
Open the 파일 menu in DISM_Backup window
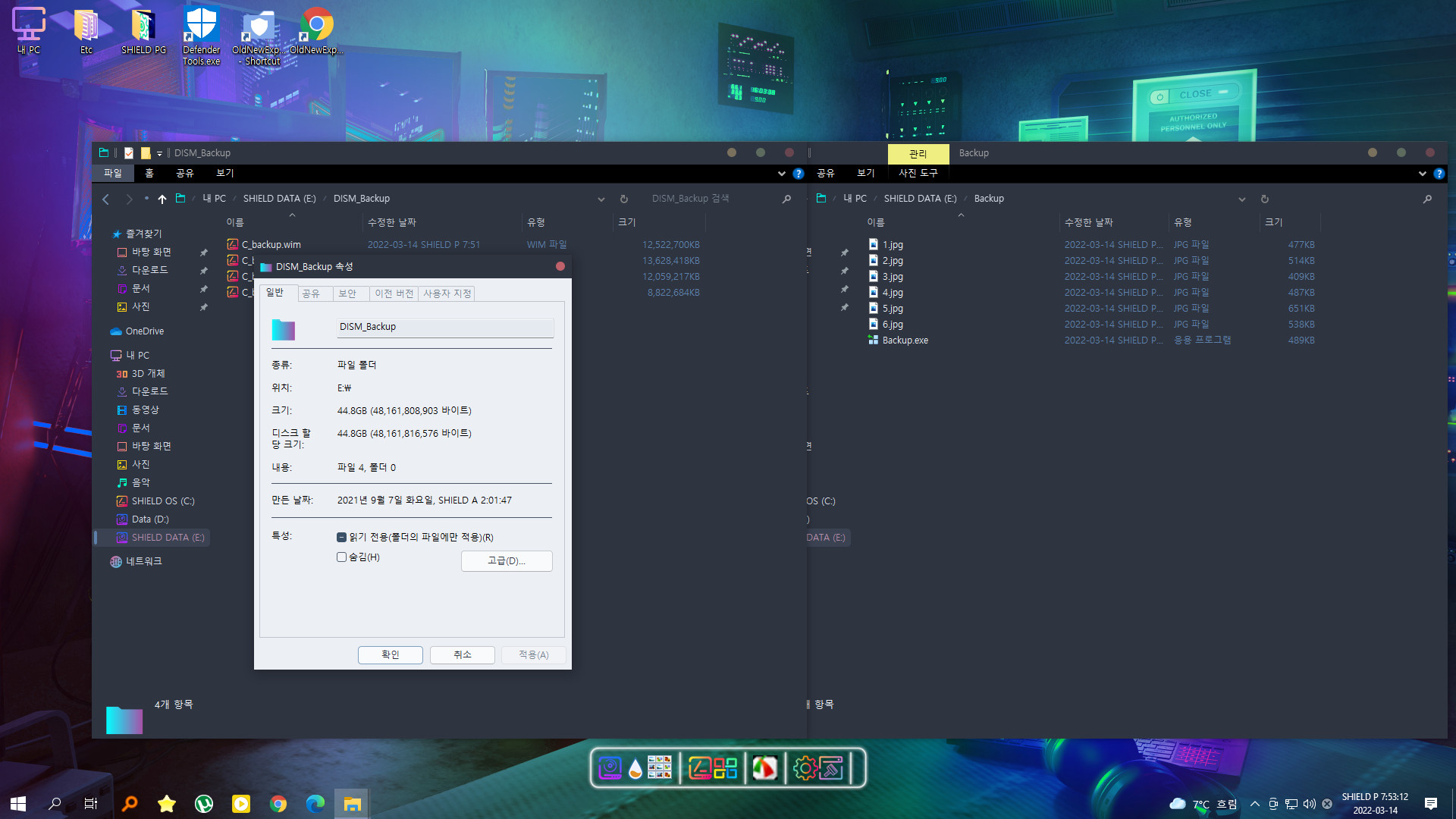113,174
